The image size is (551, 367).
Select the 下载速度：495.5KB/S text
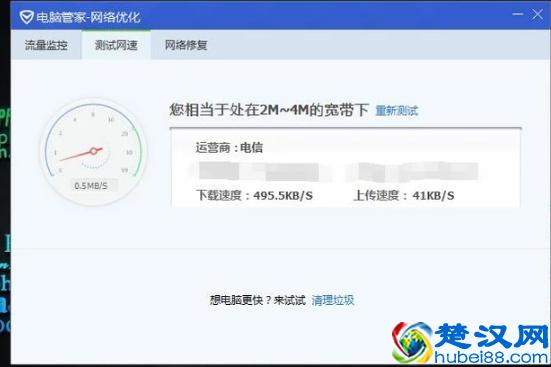click(x=254, y=195)
